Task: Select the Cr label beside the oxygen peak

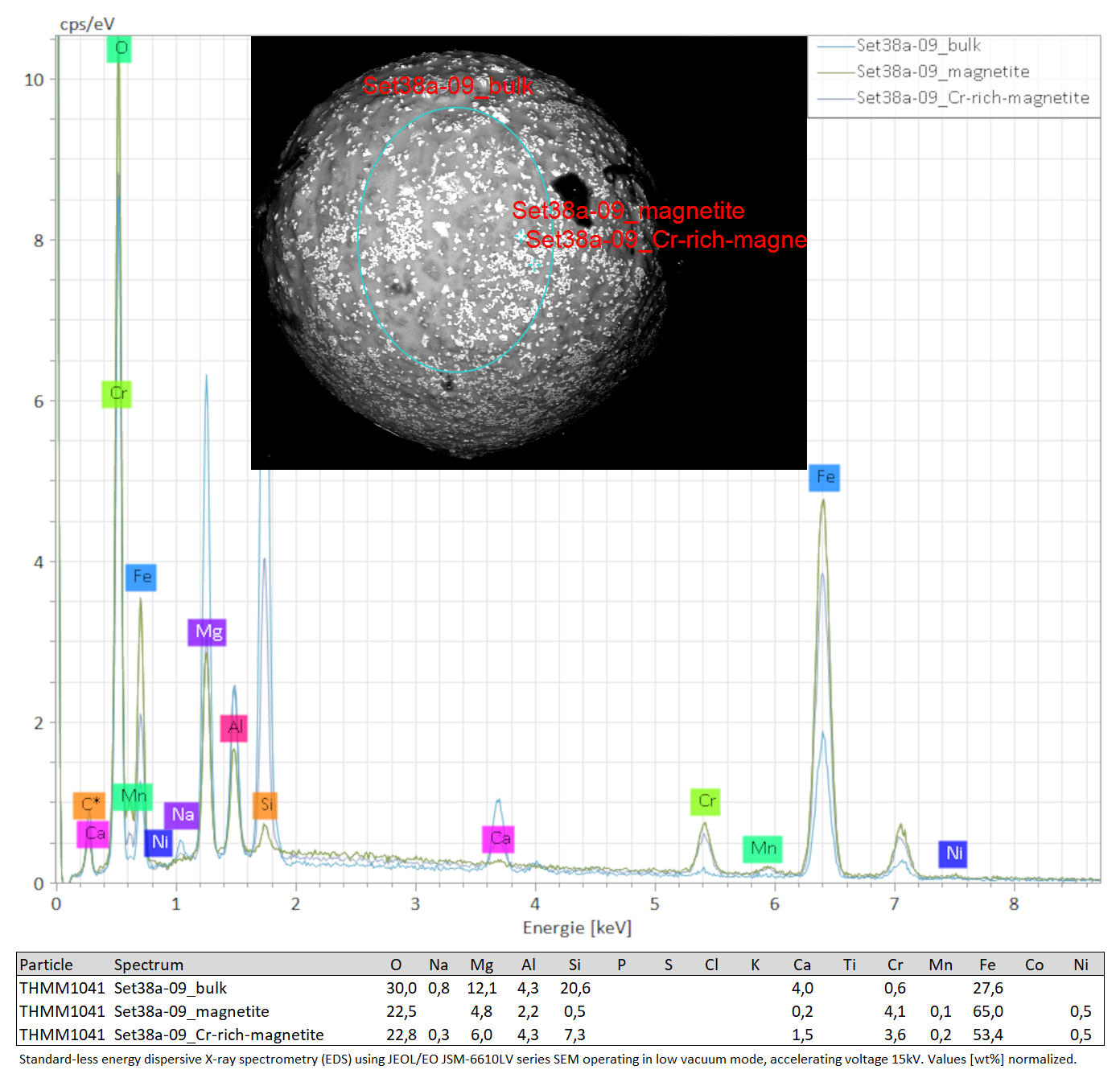Action: click(117, 394)
